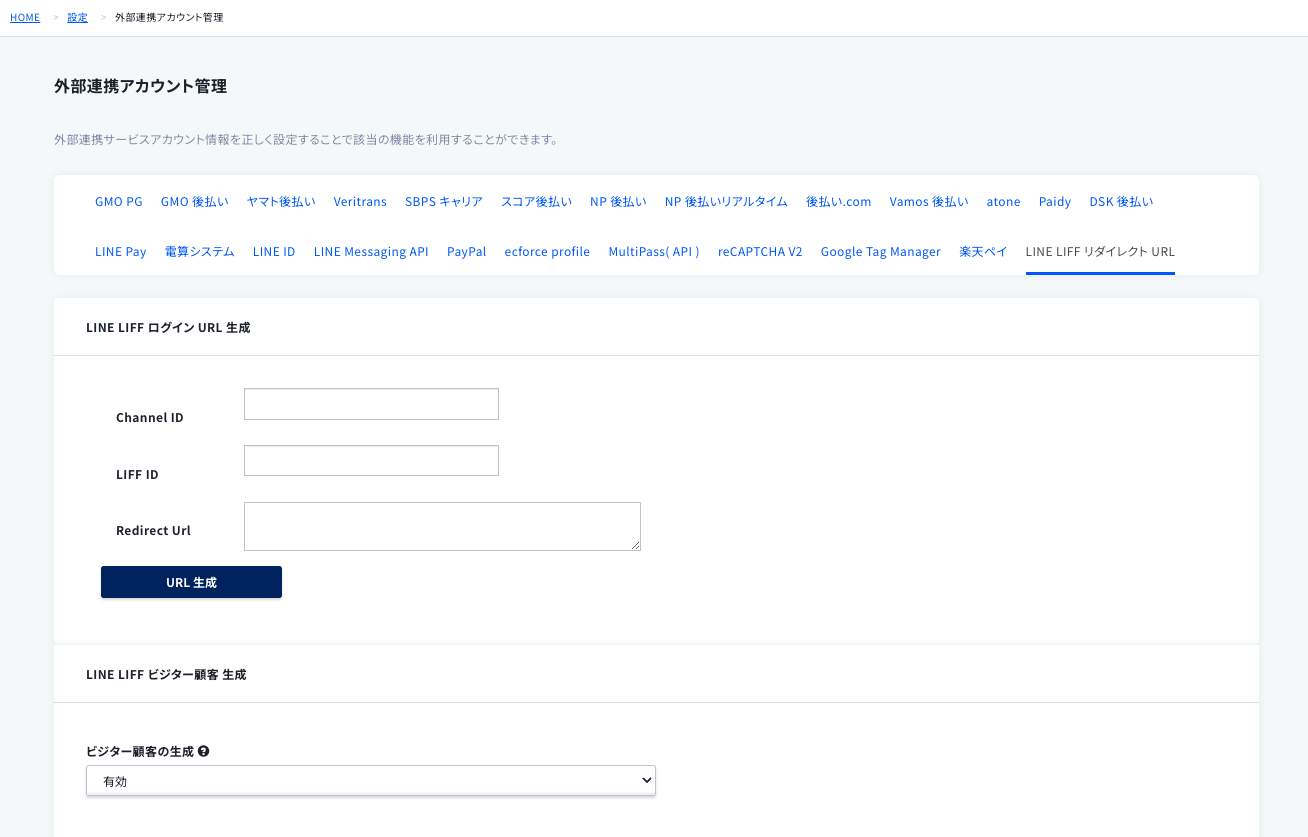Screen dimensions: 1308x837
Task: Select the LINE Messaging API tab
Action: (x=370, y=251)
